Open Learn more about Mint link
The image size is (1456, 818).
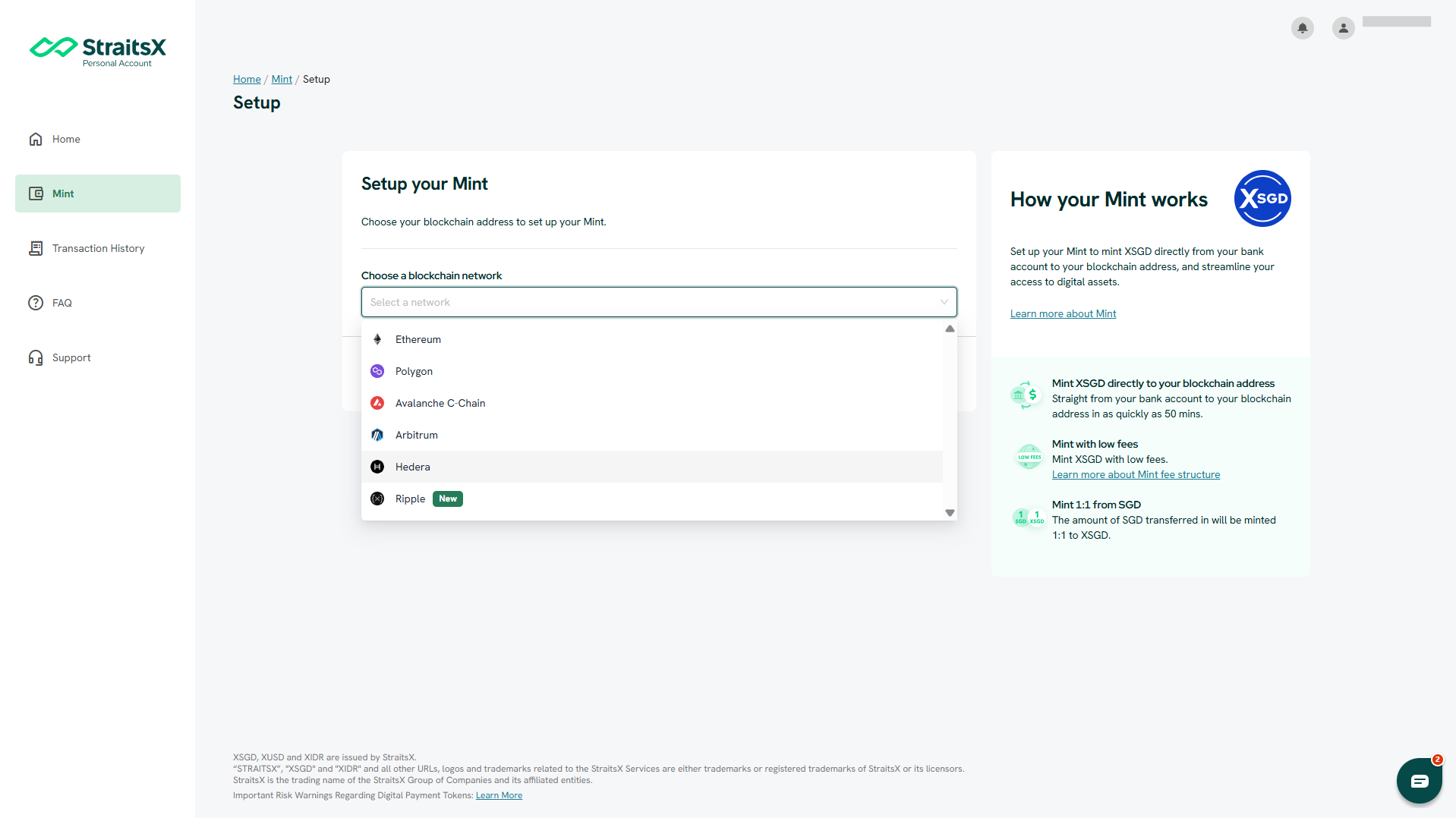(x=1063, y=313)
